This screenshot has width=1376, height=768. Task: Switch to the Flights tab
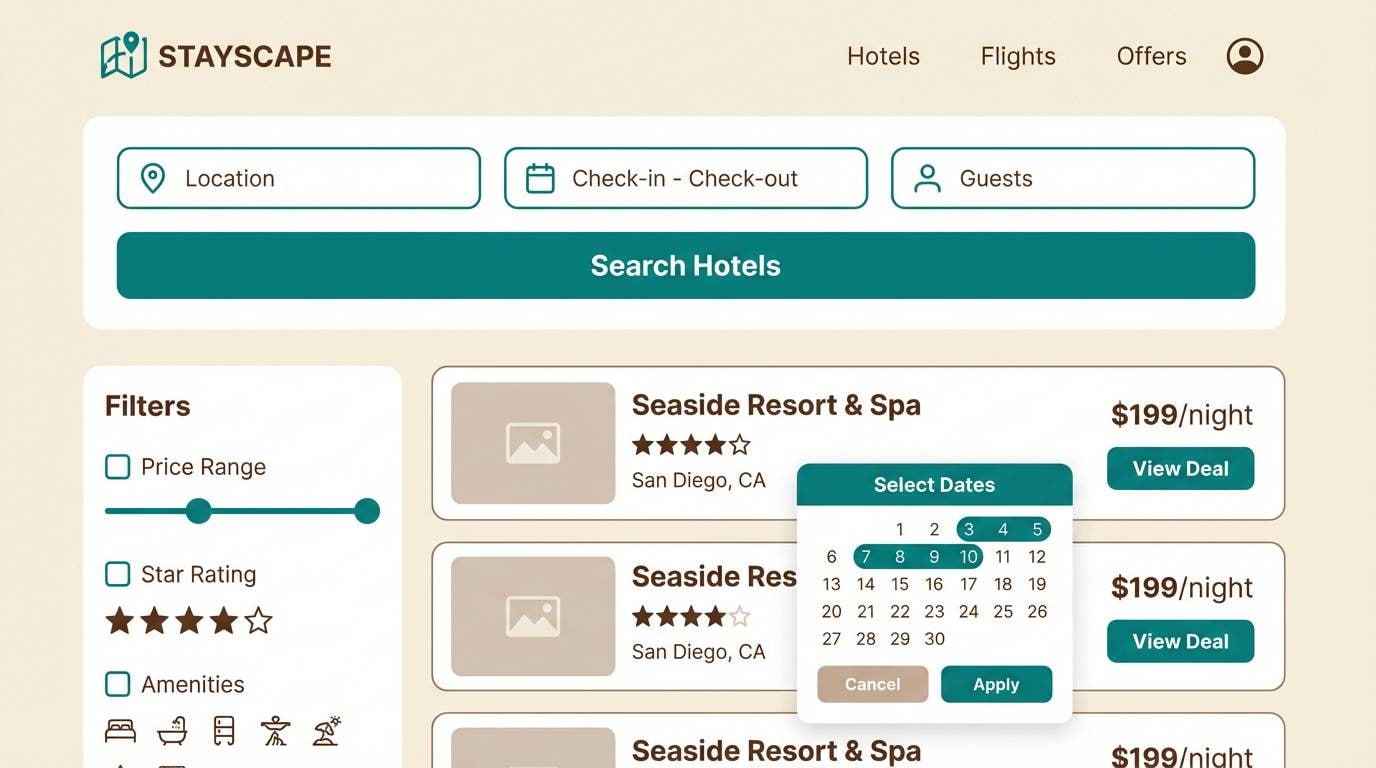coord(1017,56)
